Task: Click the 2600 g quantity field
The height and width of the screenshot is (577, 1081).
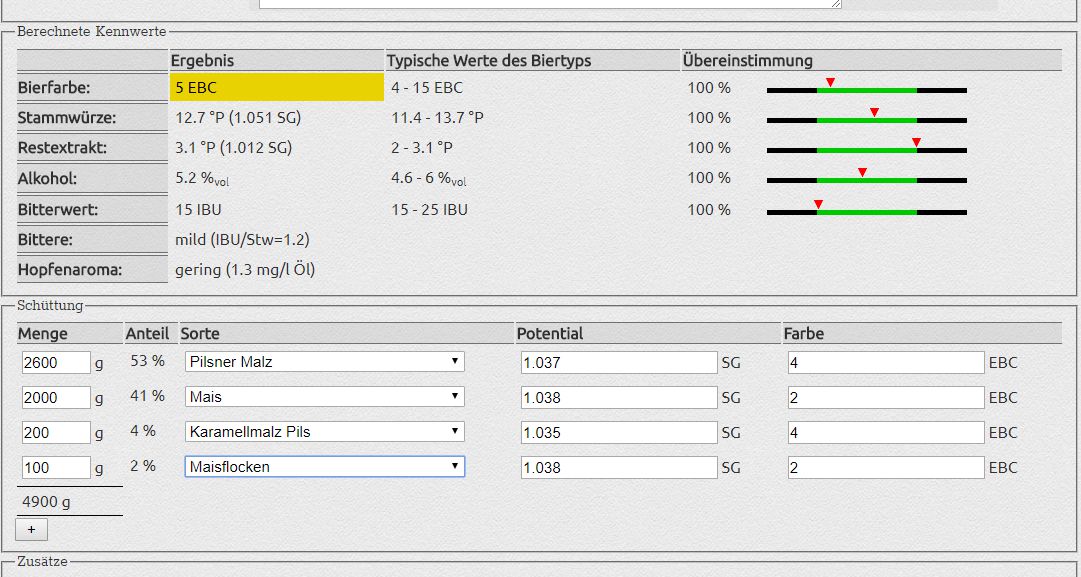Action: [x=55, y=363]
